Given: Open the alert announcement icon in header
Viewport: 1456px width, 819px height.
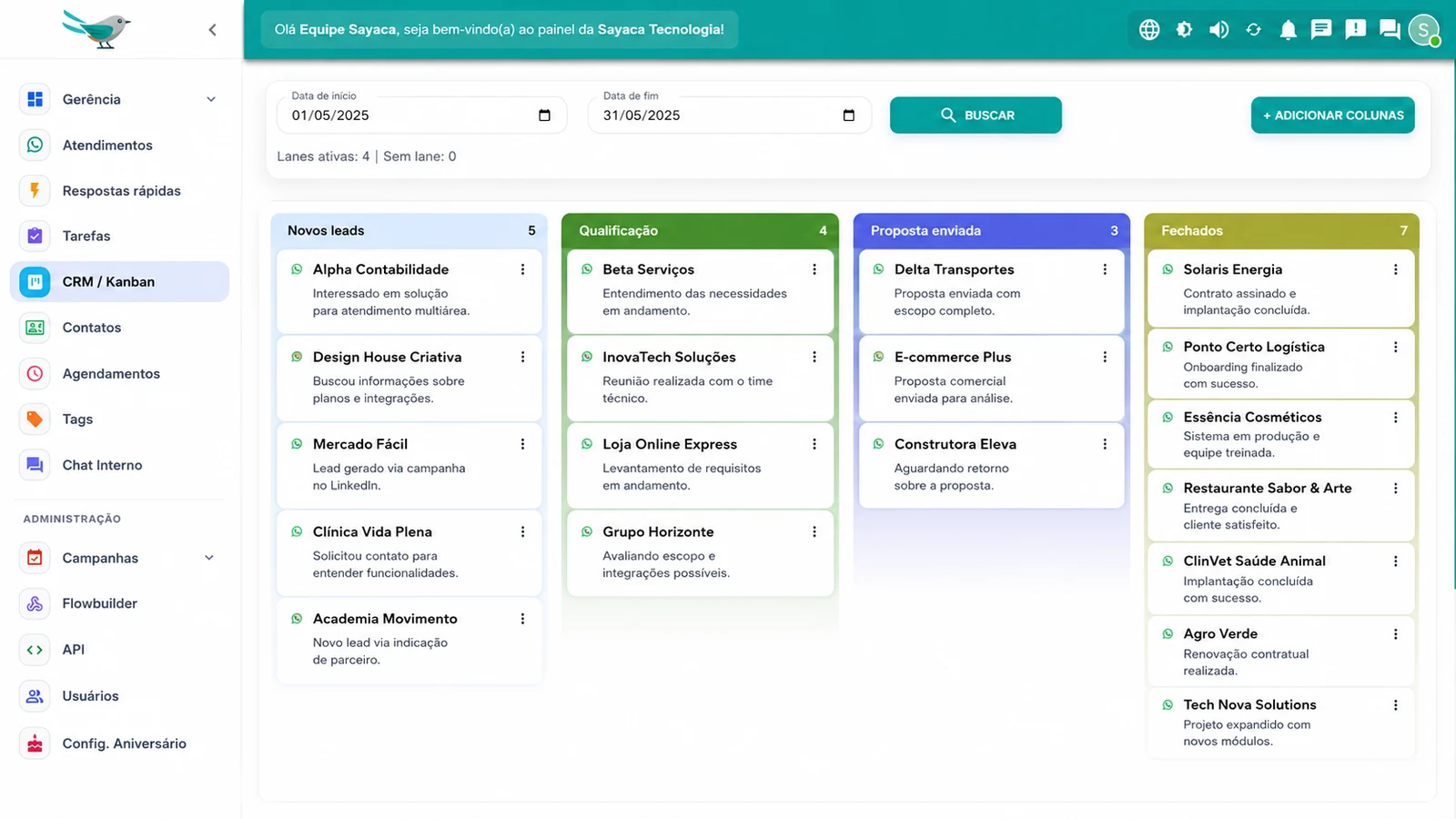Looking at the screenshot, I should (x=1356, y=29).
